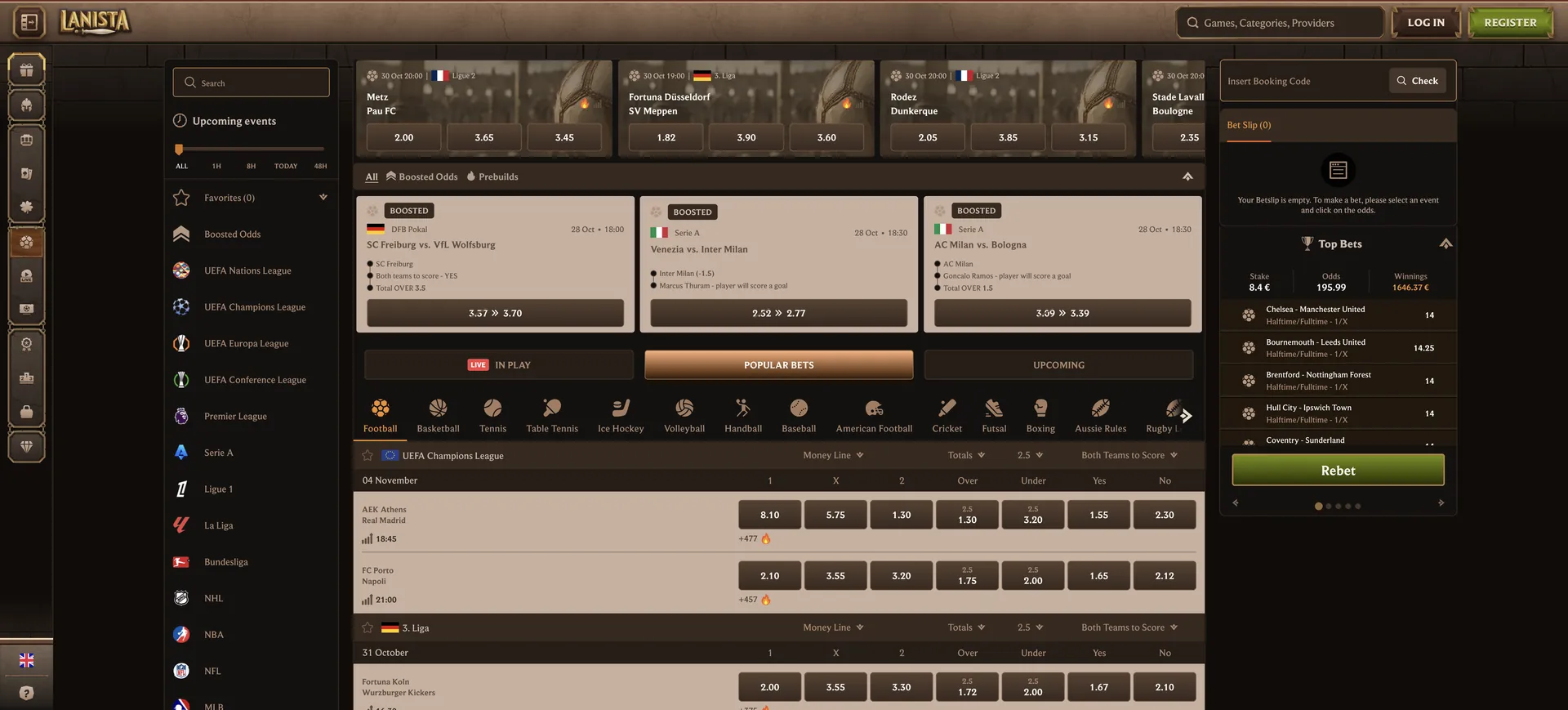Open help using the question mark icon
This screenshot has height=710, width=1568.
[26, 693]
